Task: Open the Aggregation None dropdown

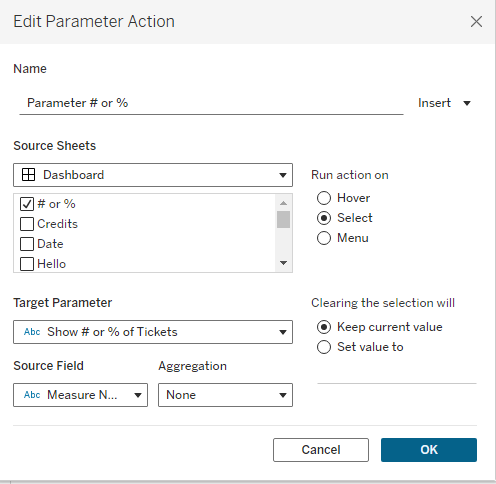Action: click(225, 395)
